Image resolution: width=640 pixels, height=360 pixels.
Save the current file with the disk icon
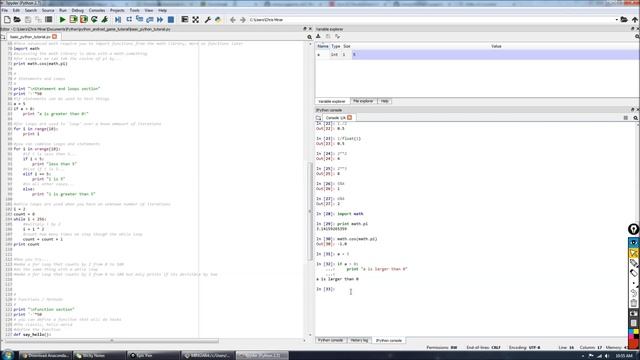[x=28, y=20]
